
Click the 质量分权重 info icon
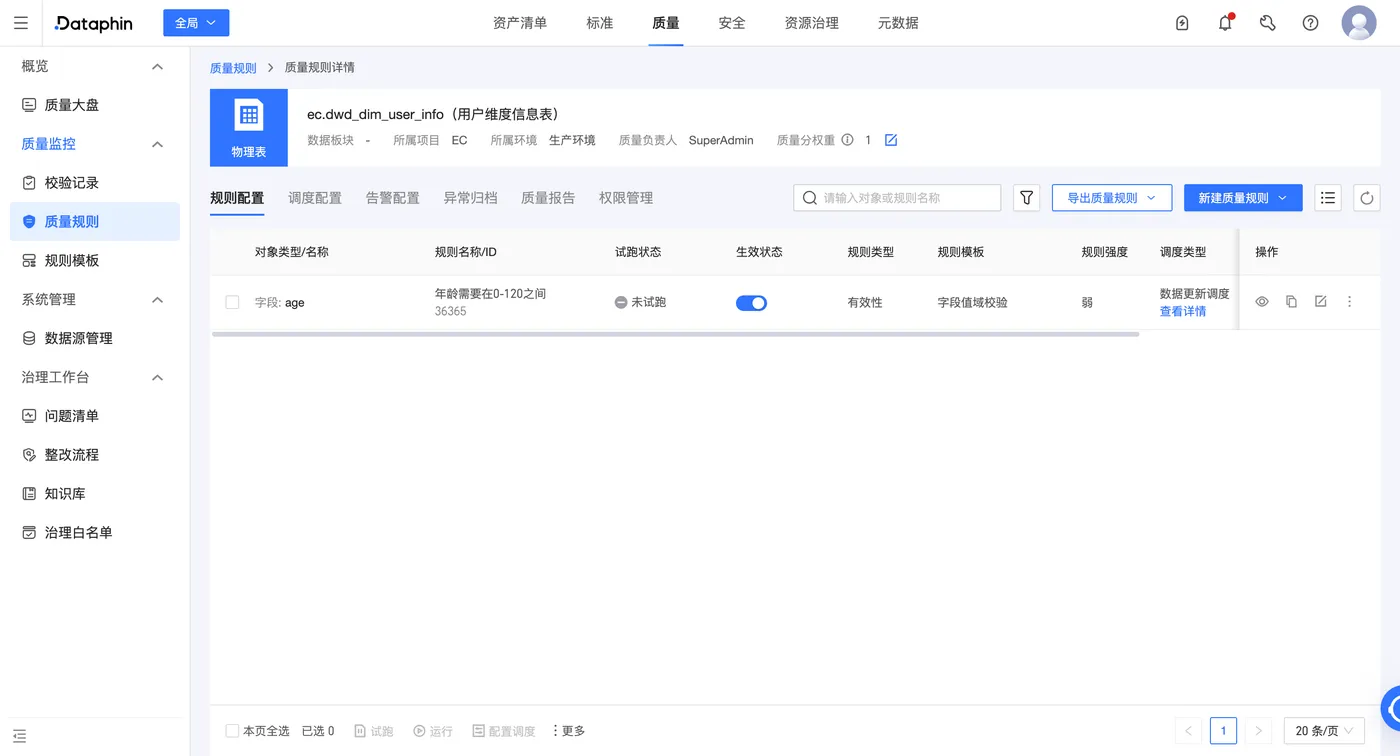tap(847, 140)
